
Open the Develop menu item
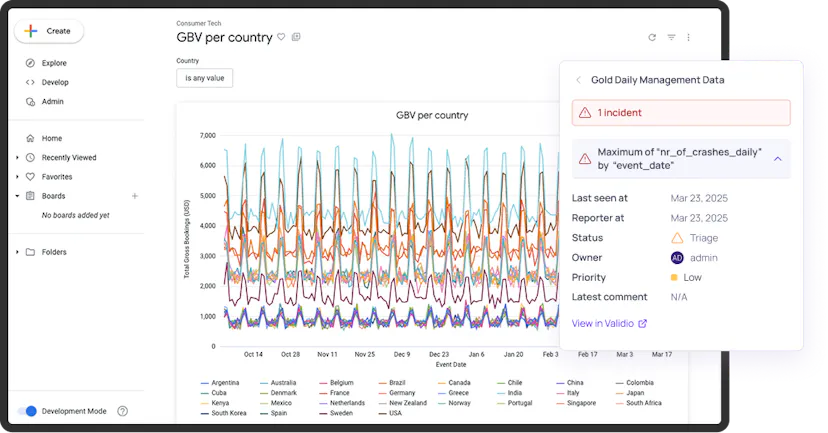tap(55, 82)
